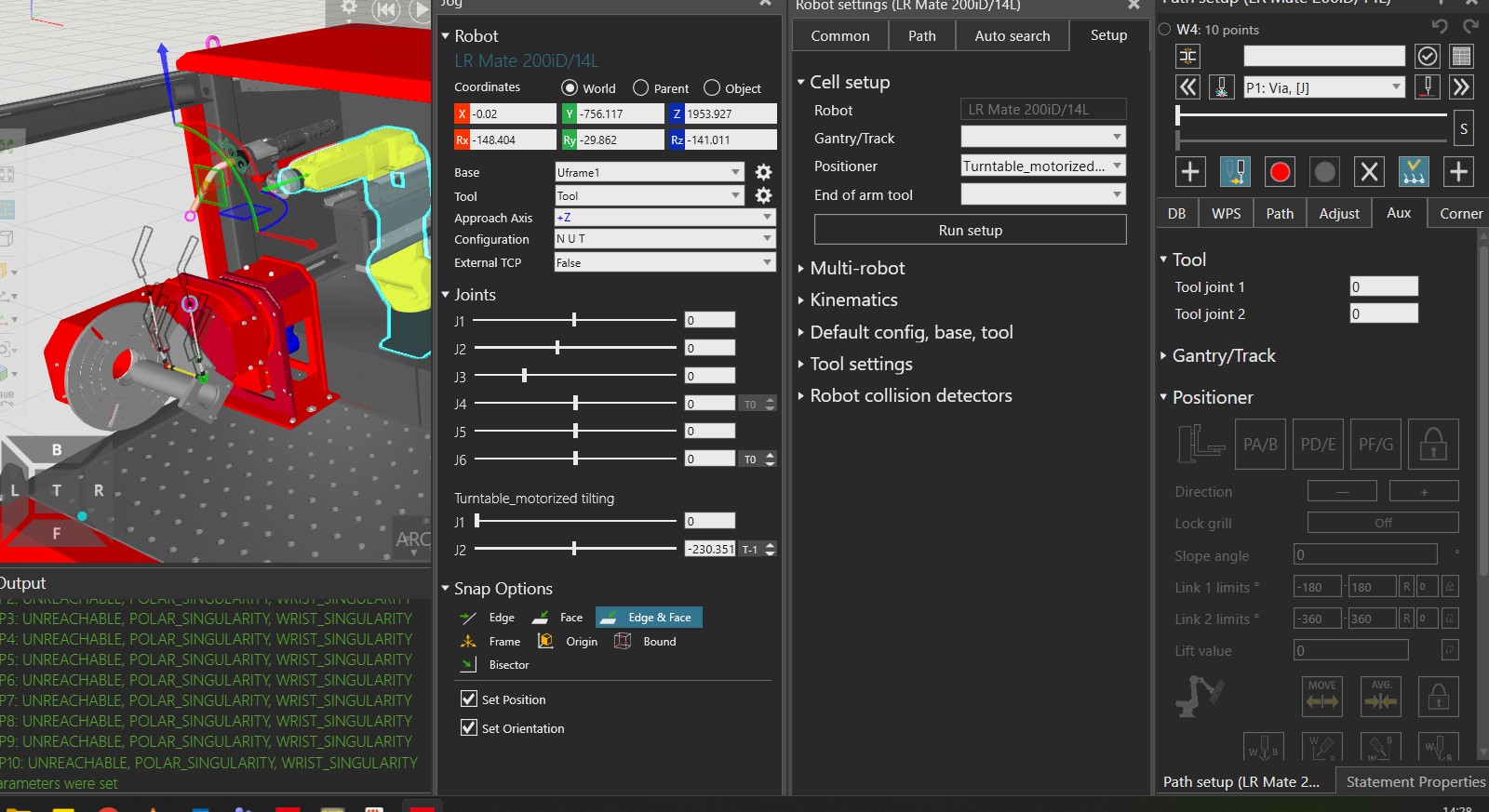Open the path points table icon
The height and width of the screenshot is (812, 1489).
1461,57
